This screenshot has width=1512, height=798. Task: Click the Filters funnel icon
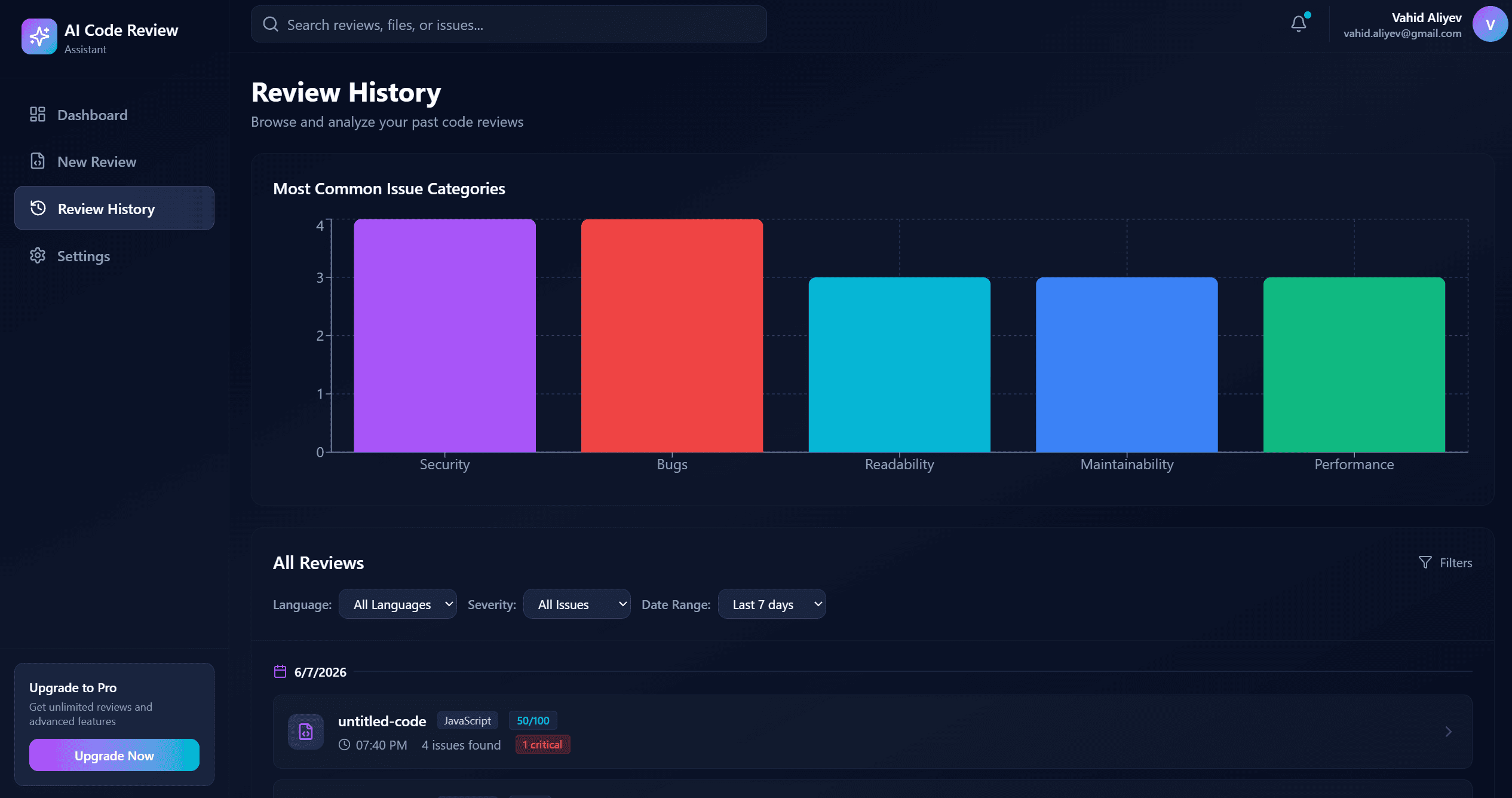(x=1425, y=562)
